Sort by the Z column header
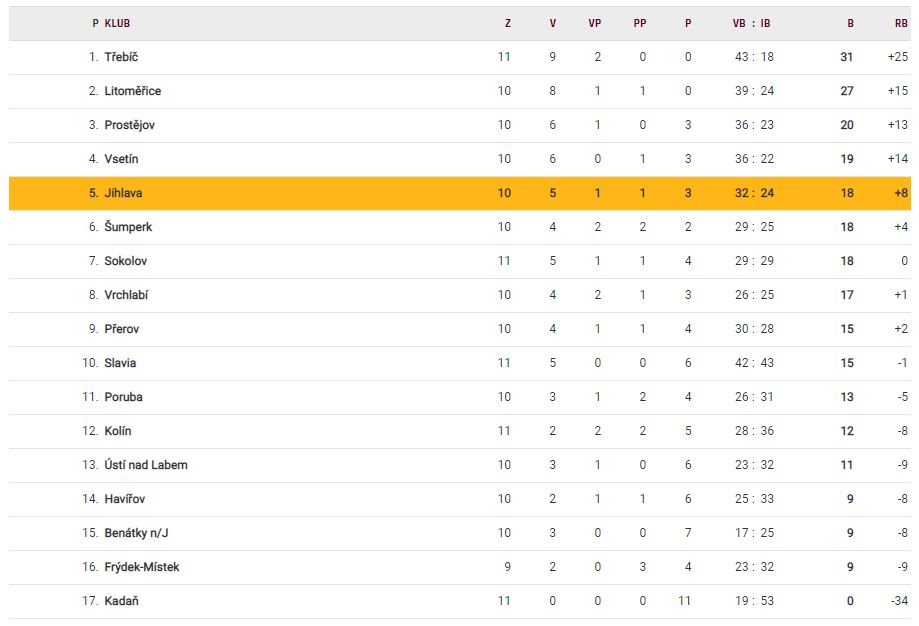The height and width of the screenshot is (626, 919). (508, 23)
